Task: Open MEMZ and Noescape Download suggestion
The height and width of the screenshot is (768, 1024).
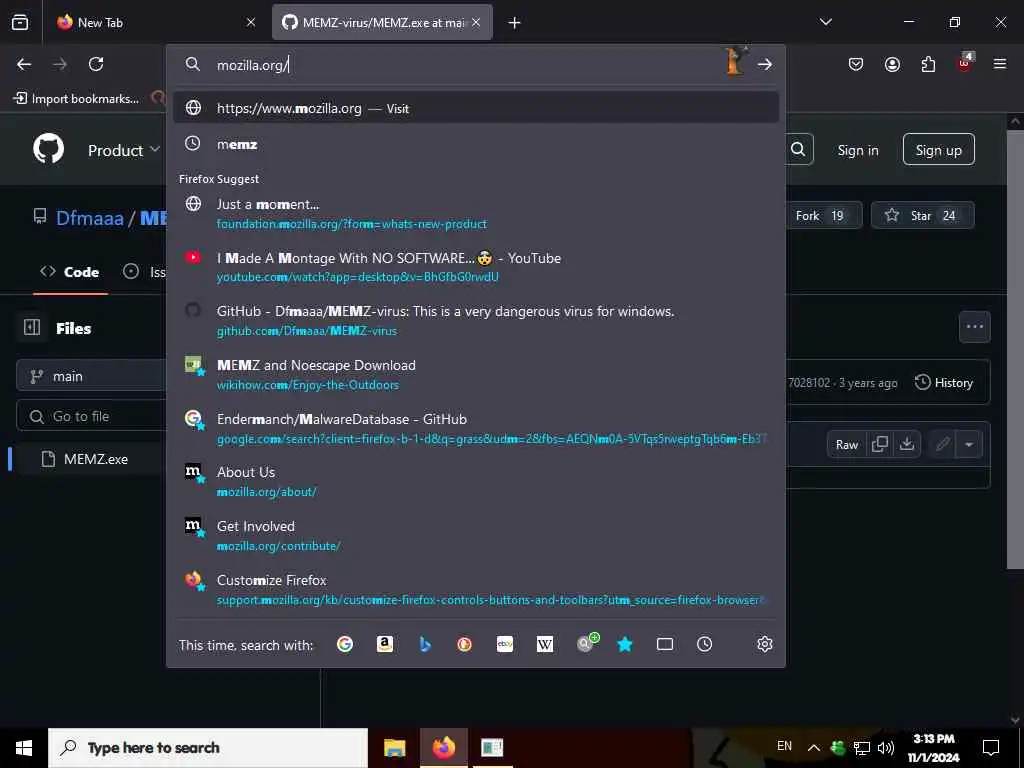Action: (476, 374)
